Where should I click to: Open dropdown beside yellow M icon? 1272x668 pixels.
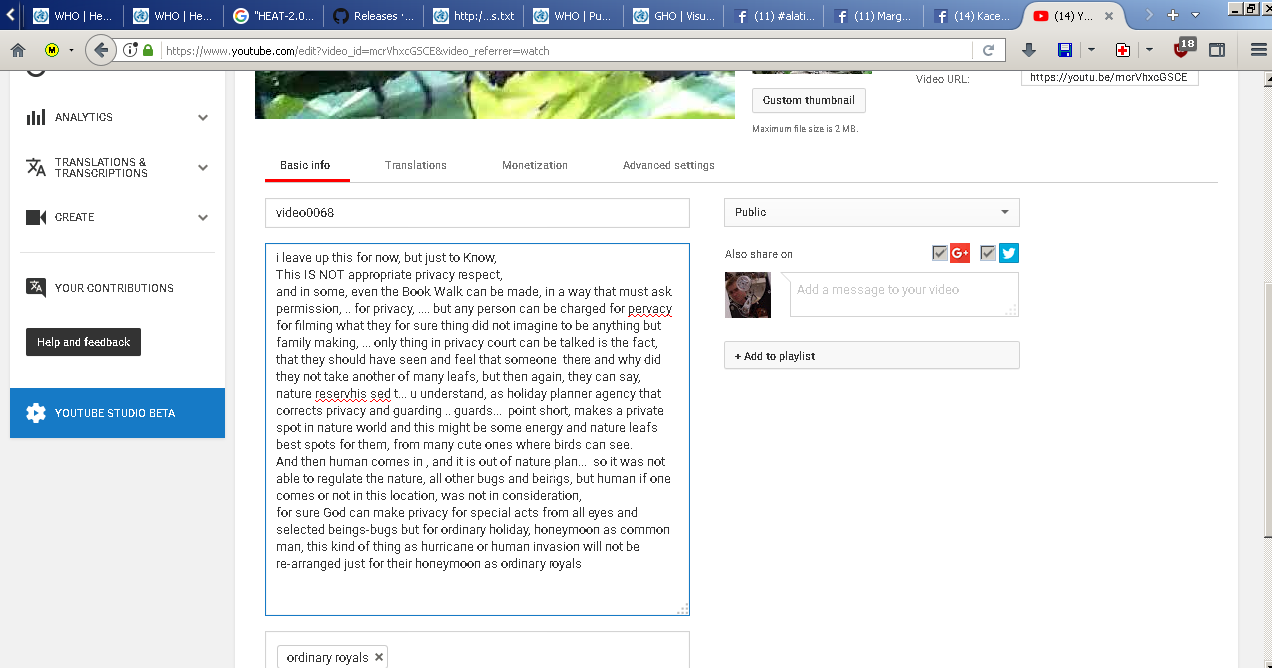[72, 50]
